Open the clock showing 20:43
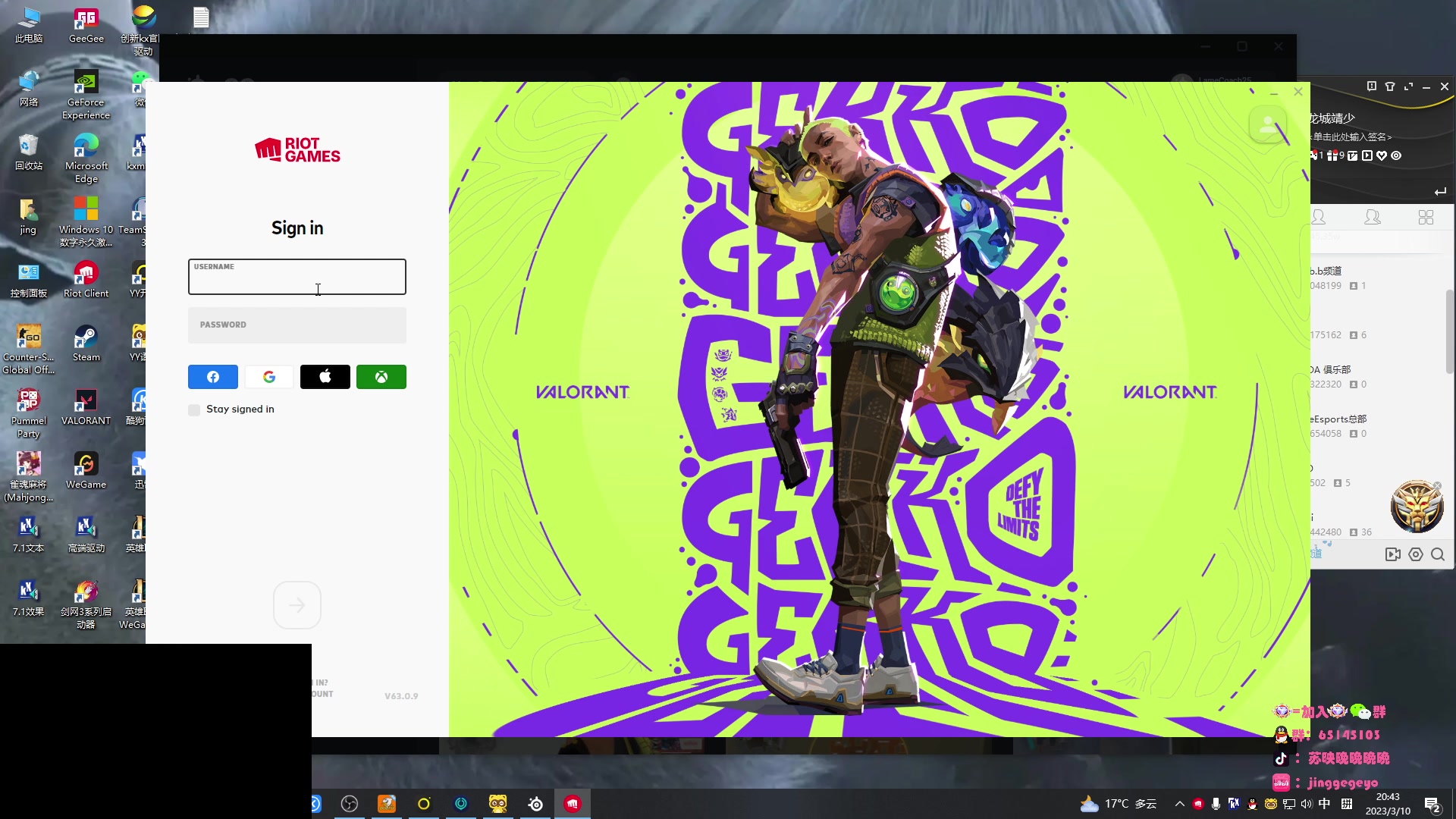Viewport: 1456px width, 819px height. click(x=1388, y=804)
